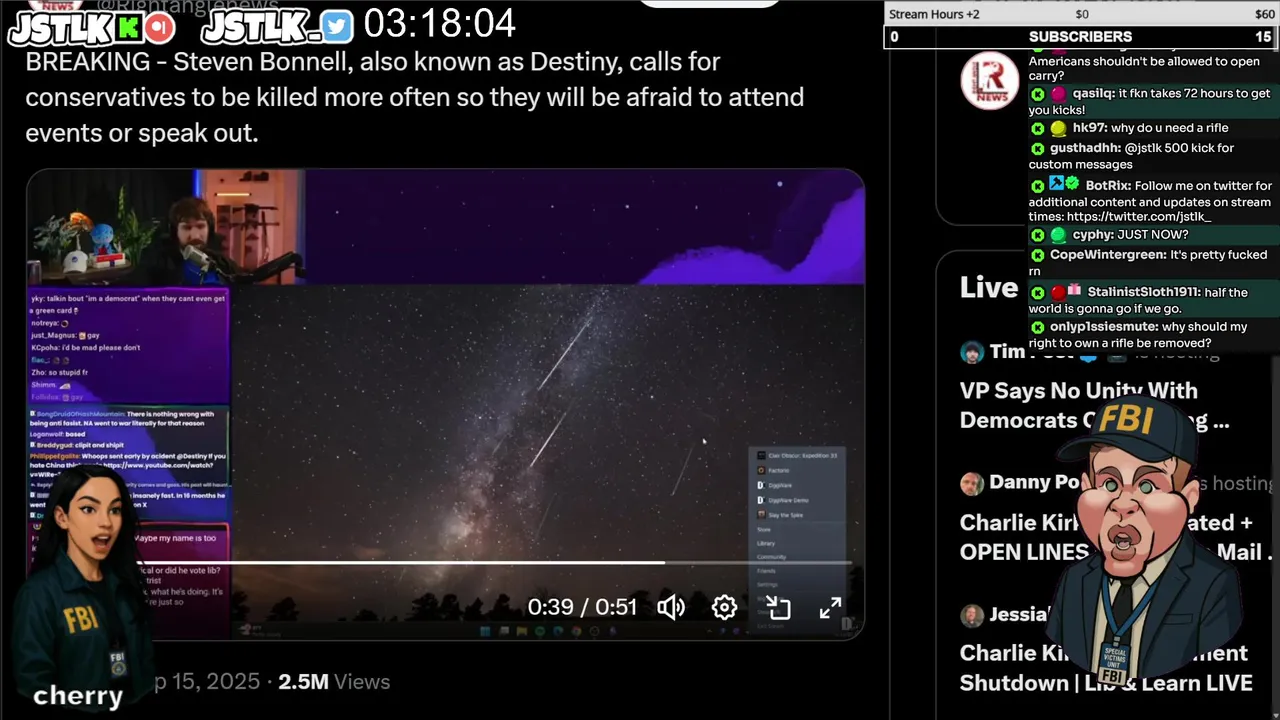Click the username StalinistSloth1911 in chat
Image resolution: width=1280 pixels, height=720 pixels.
(1144, 293)
